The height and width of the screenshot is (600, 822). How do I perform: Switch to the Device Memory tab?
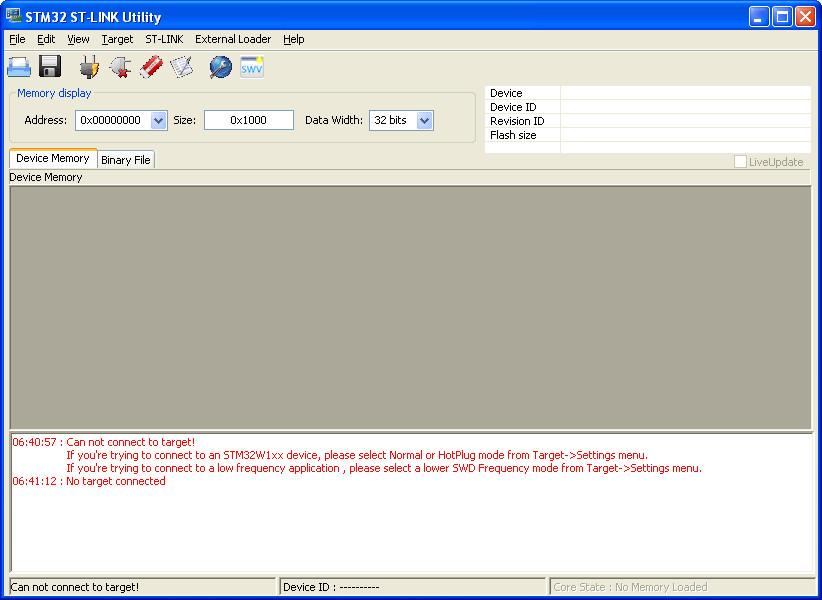(x=53, y=158)
